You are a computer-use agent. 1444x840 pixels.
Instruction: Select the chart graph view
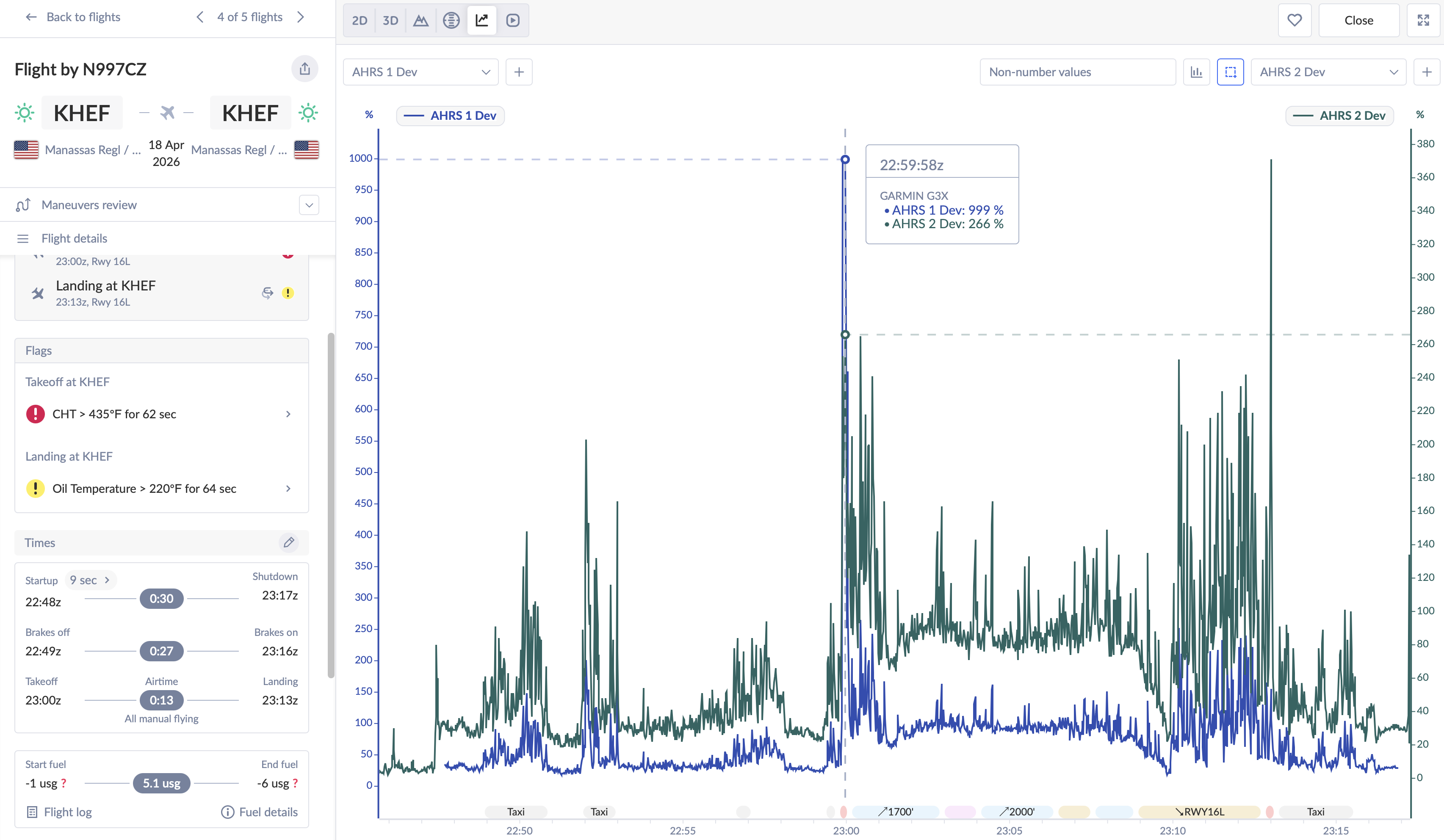(x=482, y=21)
